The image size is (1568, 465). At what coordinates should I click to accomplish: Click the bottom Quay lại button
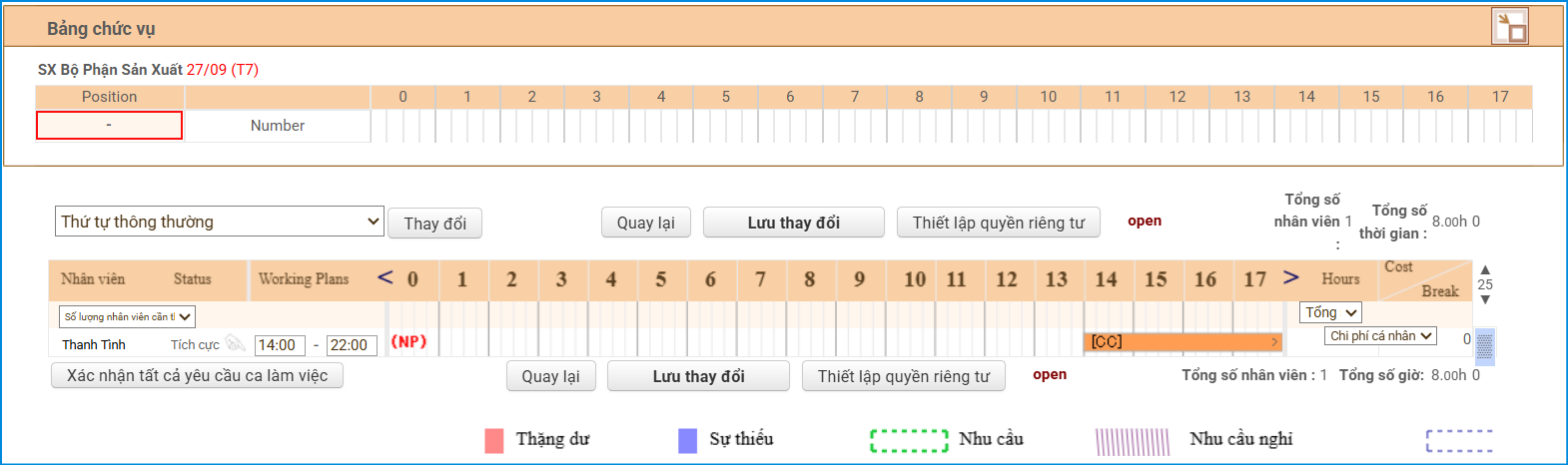(550, 376)
